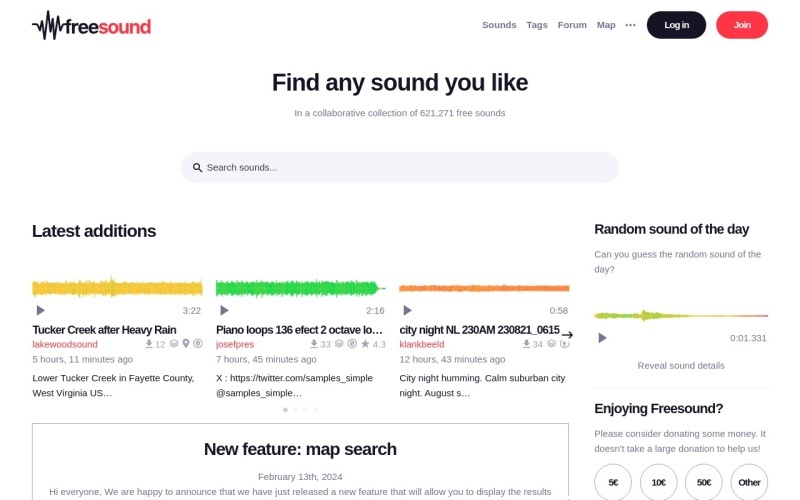The width and height of the screenshot is (800, 500).
Task: Click '5 hours, 11 minutes ago' timestamp
Action: [x=83, y=359]
